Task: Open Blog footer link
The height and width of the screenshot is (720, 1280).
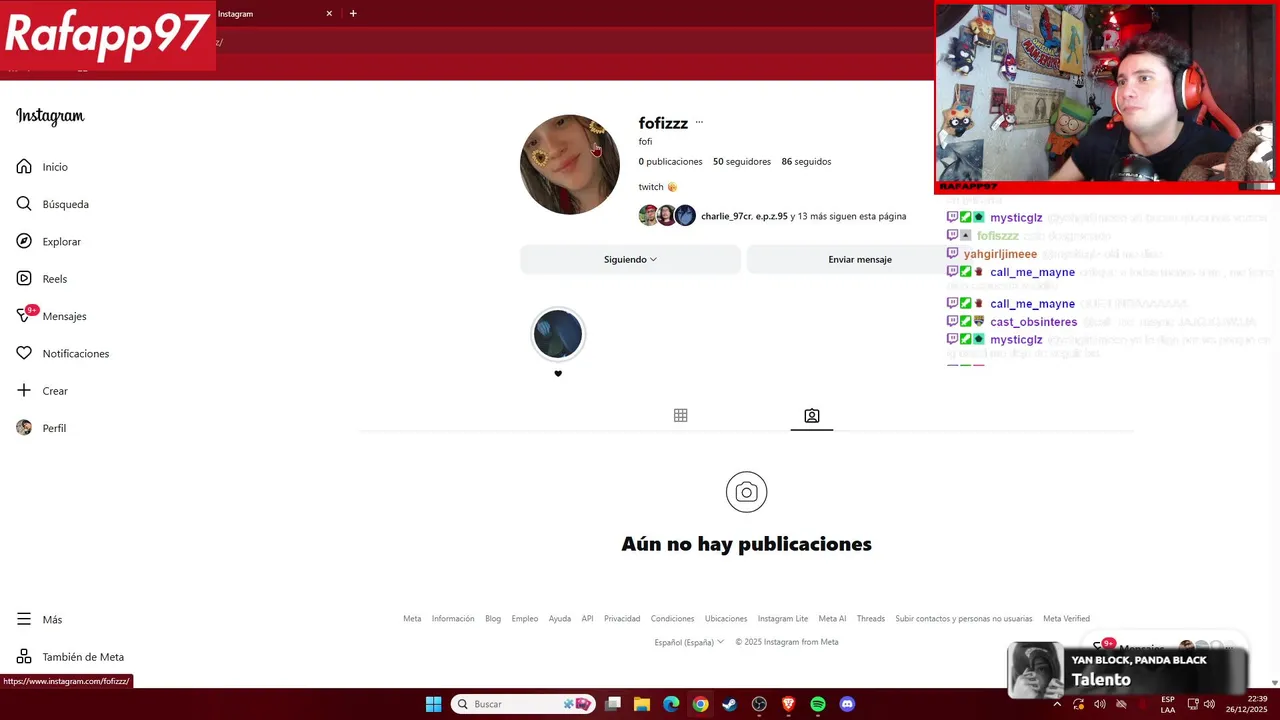Action: click(493, 618)
